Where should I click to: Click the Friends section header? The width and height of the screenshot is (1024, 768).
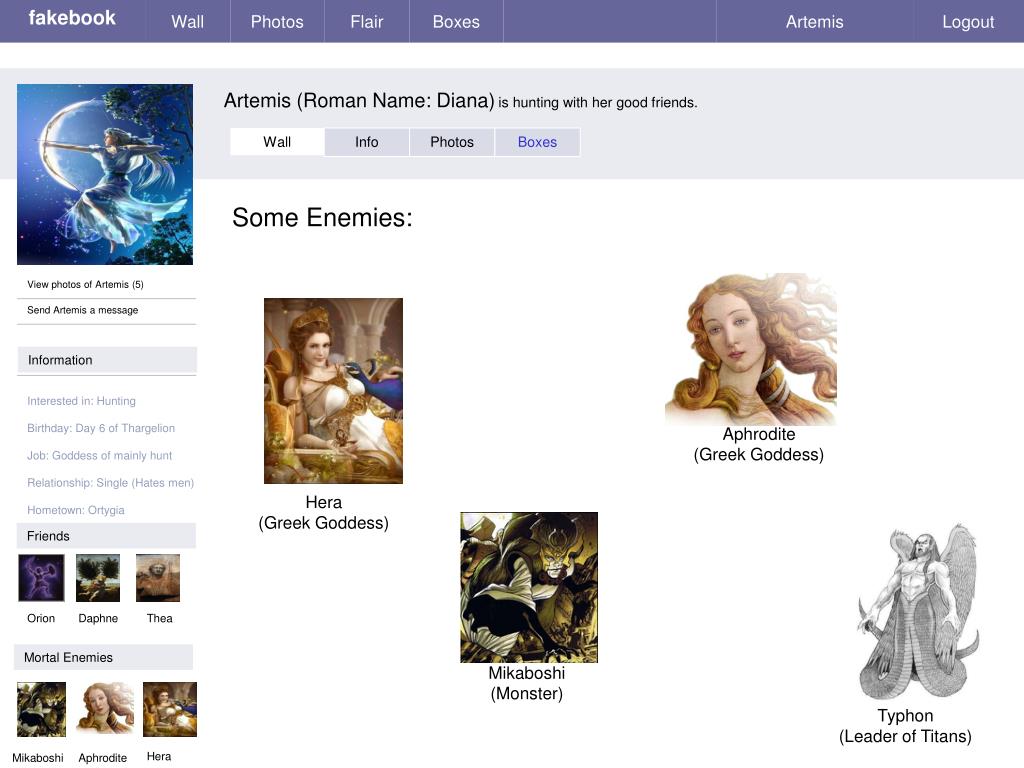pyautogui.click(x=106, y=536)
